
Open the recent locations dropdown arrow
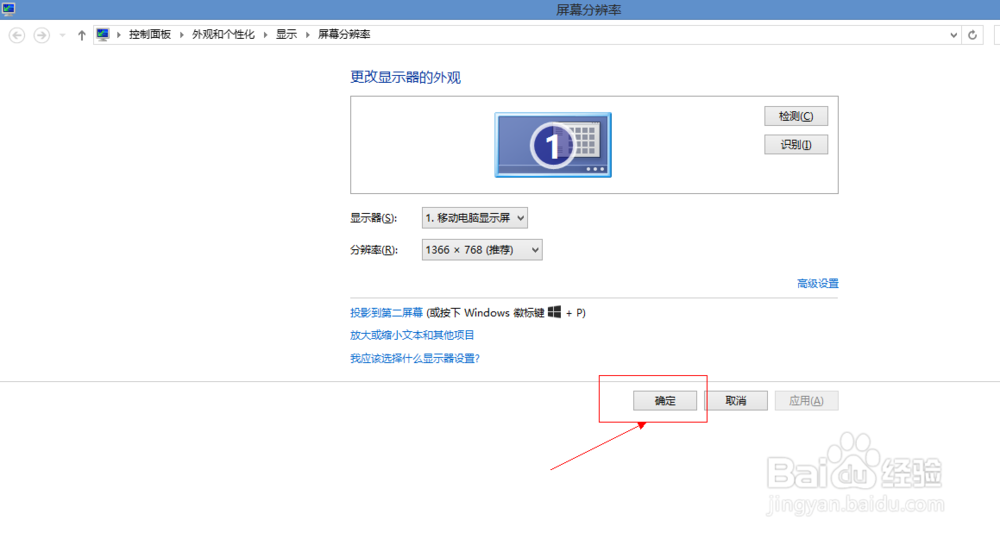click(x=62, y=35)
